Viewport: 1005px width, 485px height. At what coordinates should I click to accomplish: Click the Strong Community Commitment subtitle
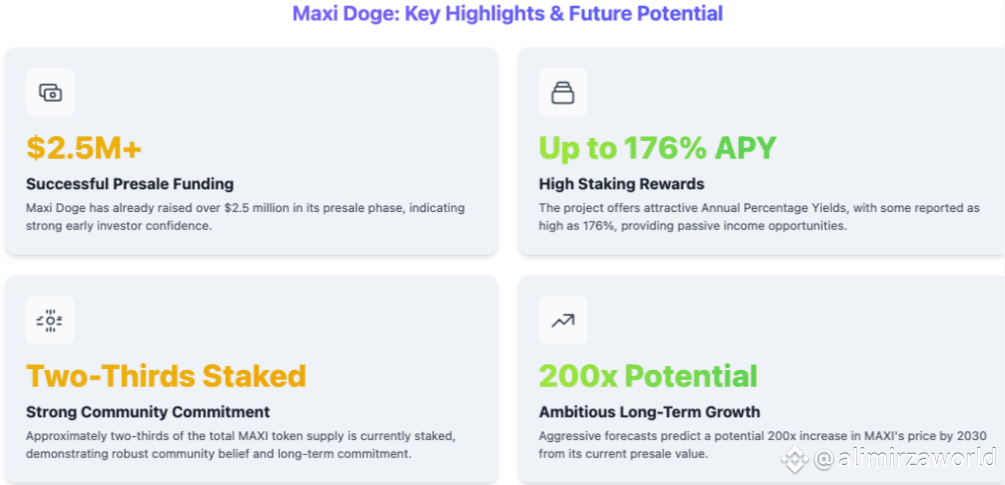(148, 412)
